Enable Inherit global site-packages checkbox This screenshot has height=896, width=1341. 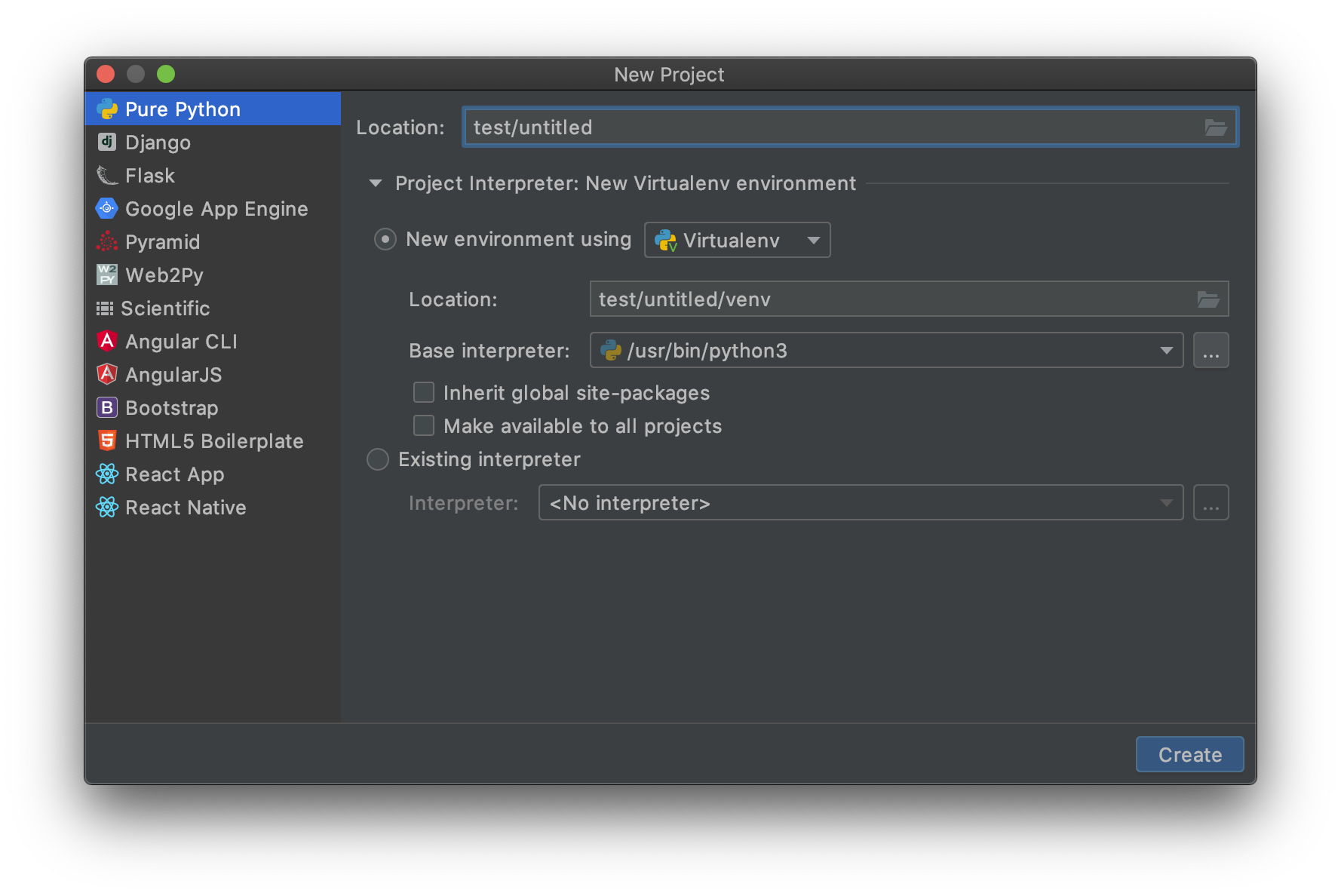click(x=424, y=392)
